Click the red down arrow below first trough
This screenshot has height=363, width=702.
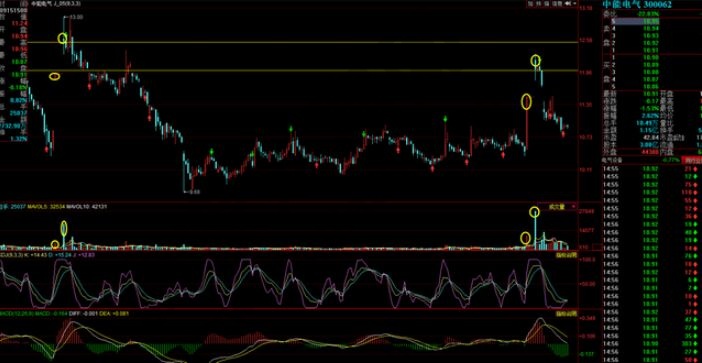click(47, 149)
